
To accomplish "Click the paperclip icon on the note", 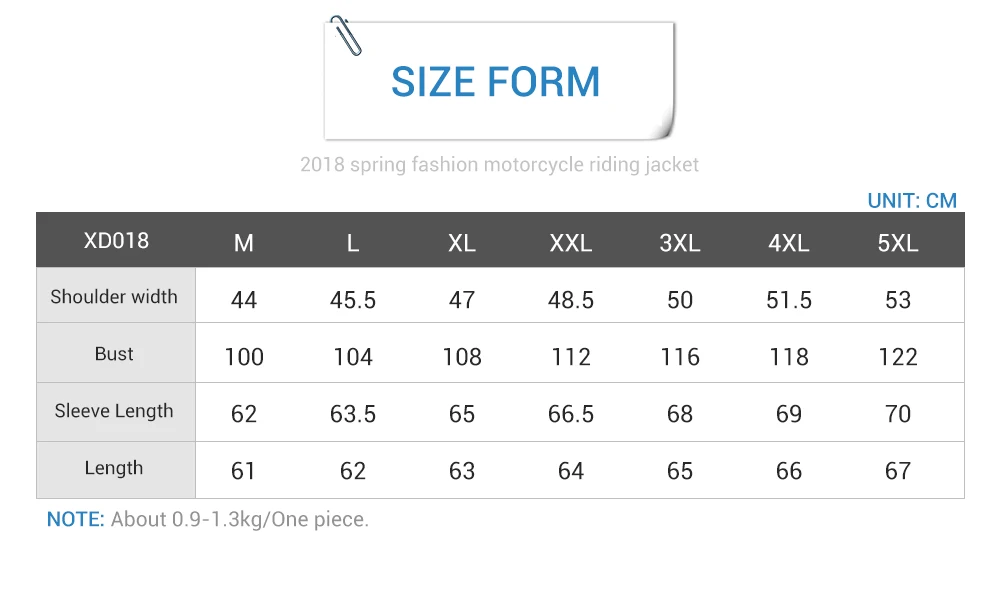I will click(346, 36).
